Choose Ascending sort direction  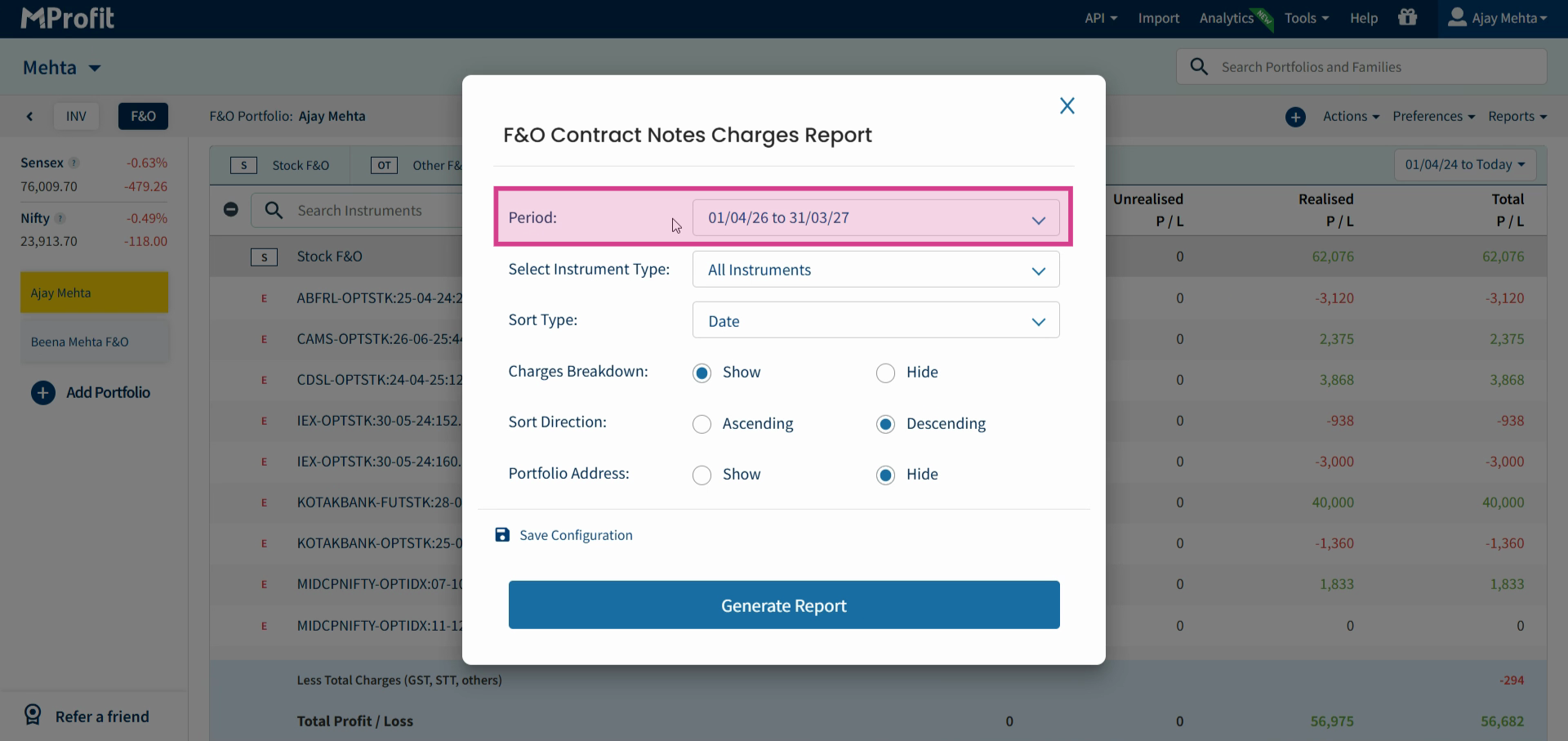(702, 425)
